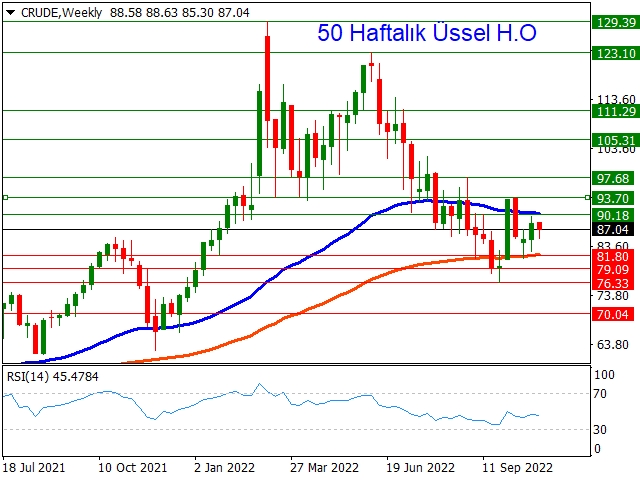Image resolution: width=640 pixels, height=480 pixels.
Task: Click the 18 Jul 2021 date label
Action: click(33, 467)
